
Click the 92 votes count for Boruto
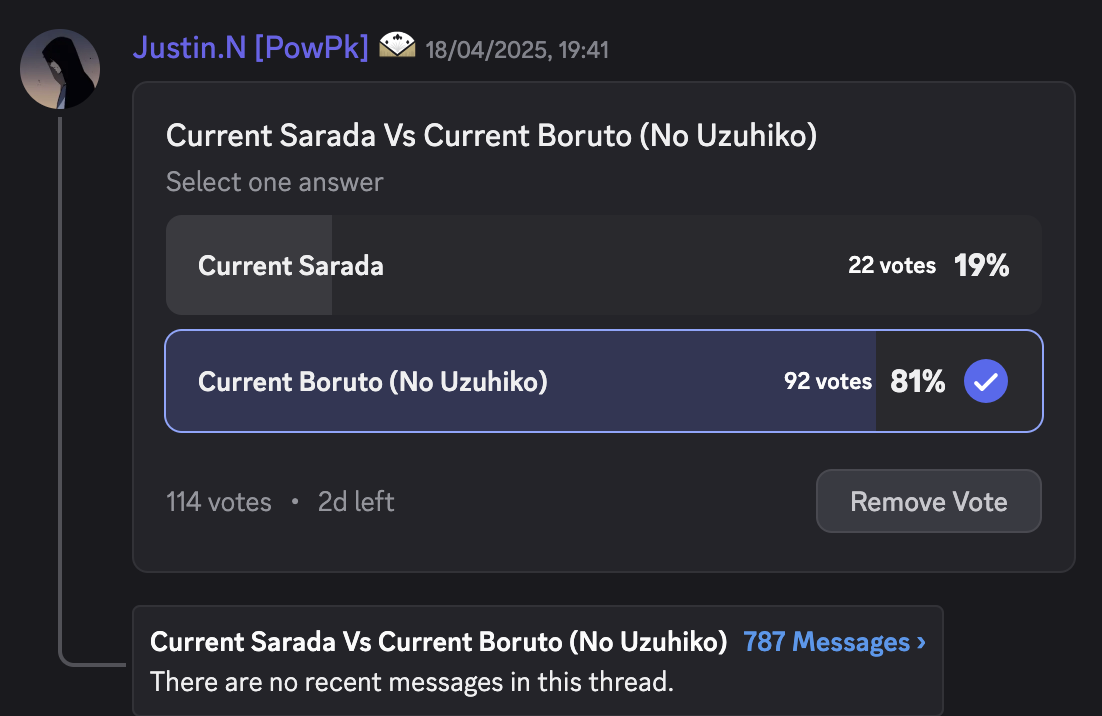(x=828, y=381)
